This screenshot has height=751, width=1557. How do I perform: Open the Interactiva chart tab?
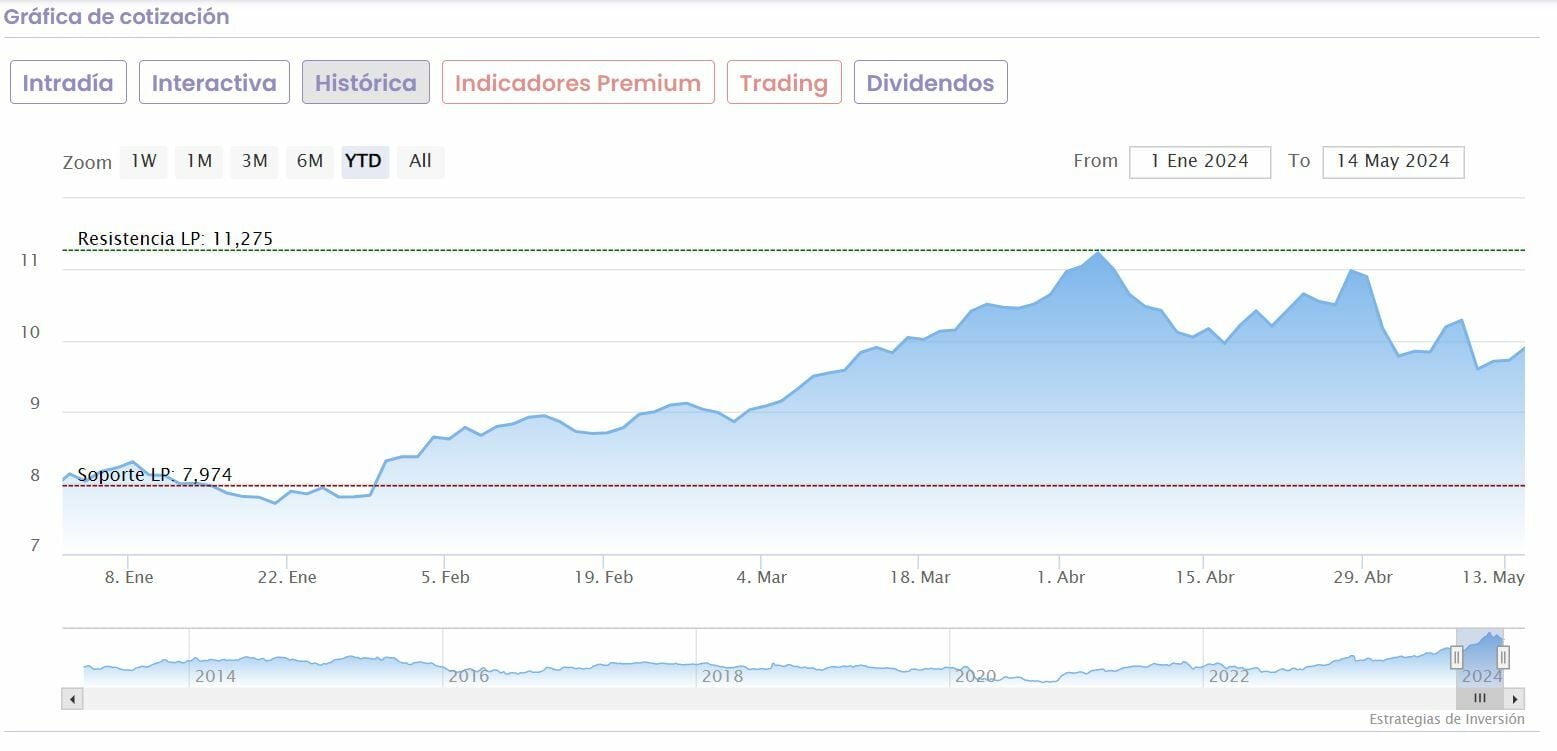[214, 83]
